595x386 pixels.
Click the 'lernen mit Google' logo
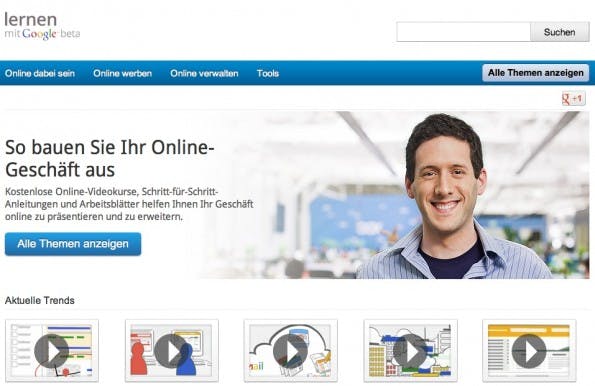pos(42,26)
